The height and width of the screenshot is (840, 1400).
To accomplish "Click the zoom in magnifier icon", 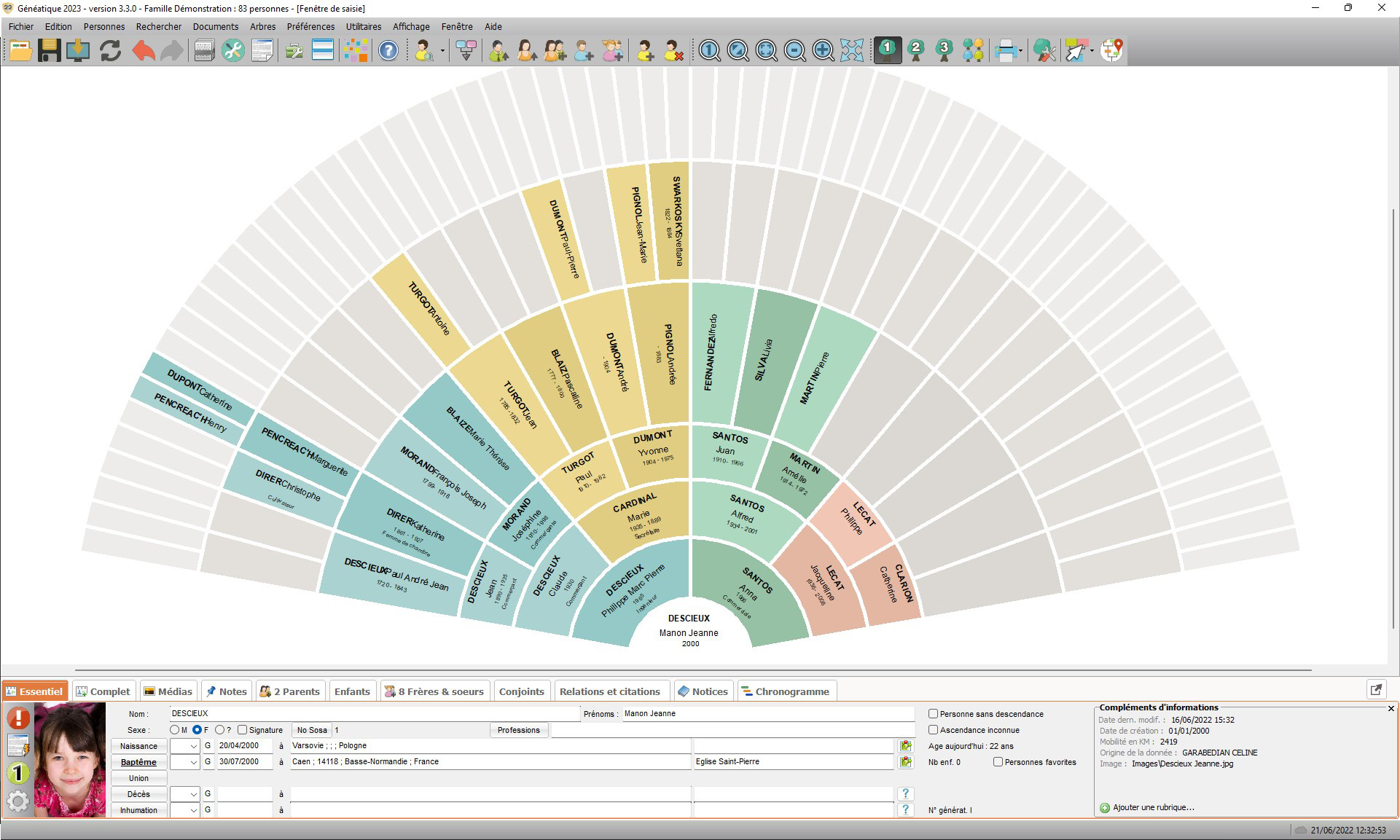I will (823, 50).
